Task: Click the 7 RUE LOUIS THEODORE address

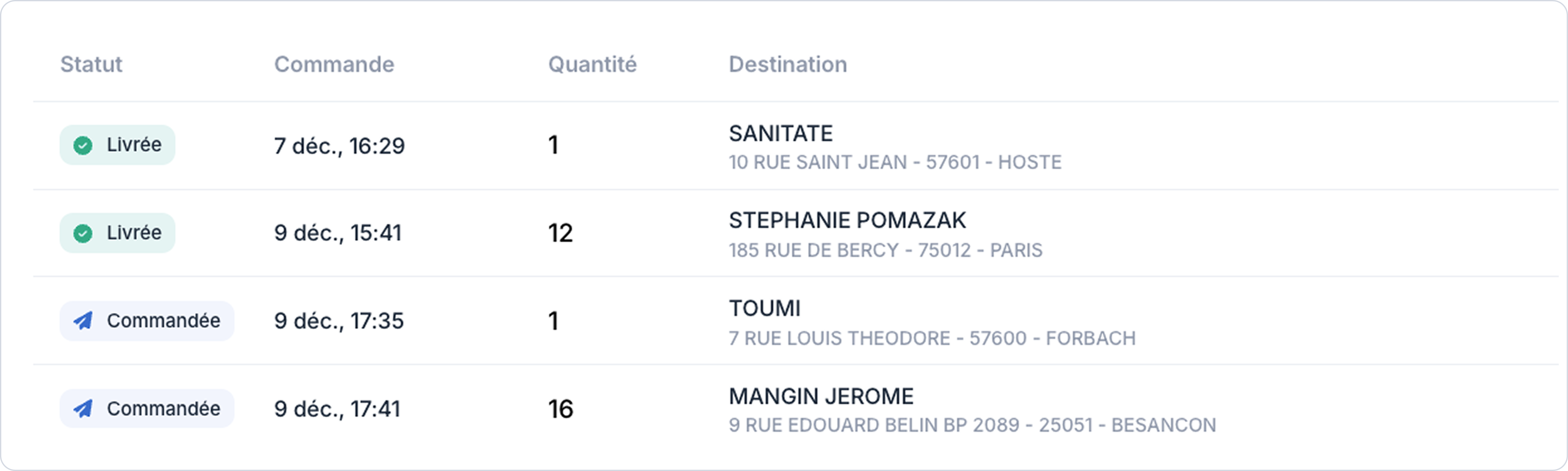Action: click(x=932, y=338)
